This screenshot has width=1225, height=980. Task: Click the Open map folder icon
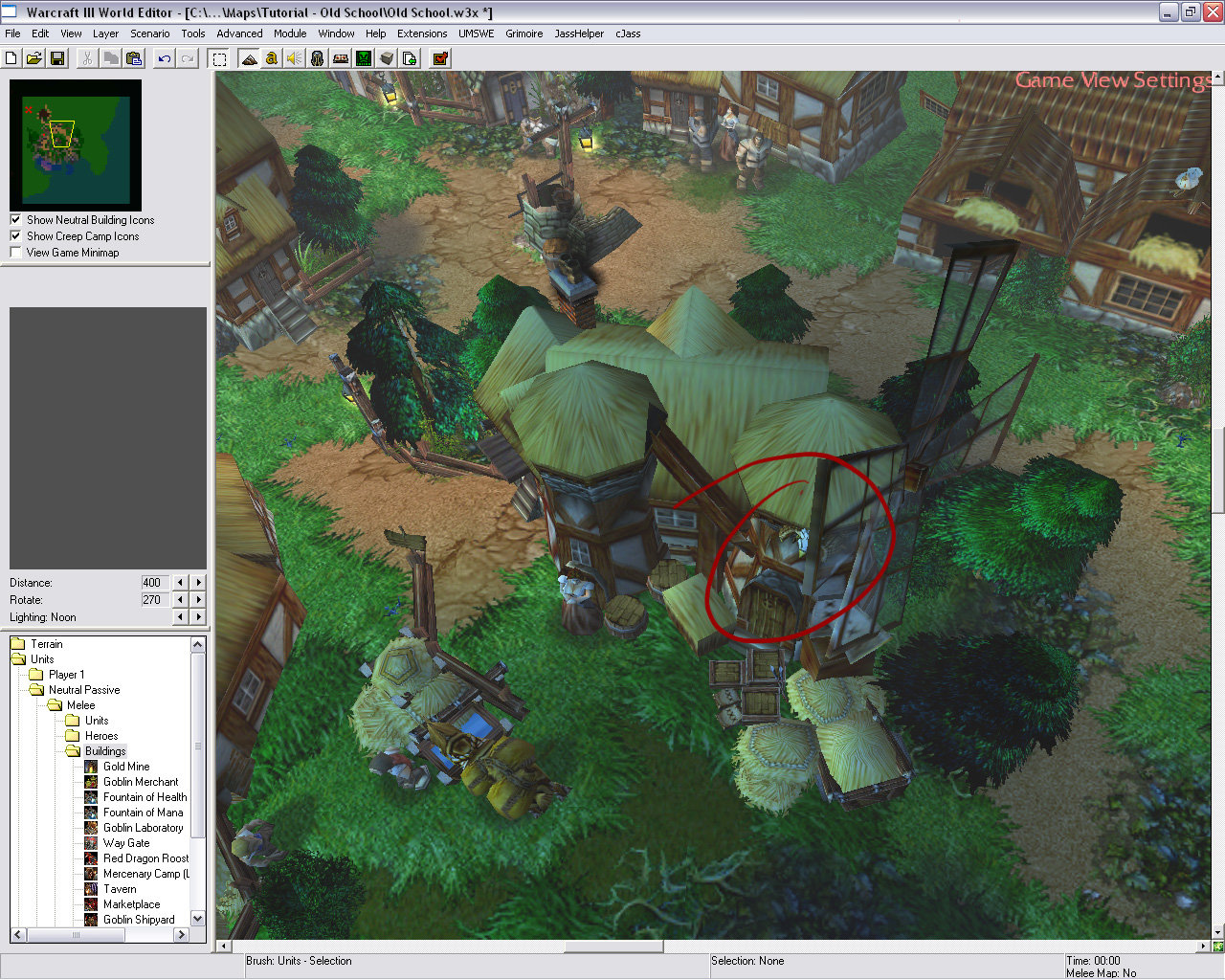click(x=34, y=58)
